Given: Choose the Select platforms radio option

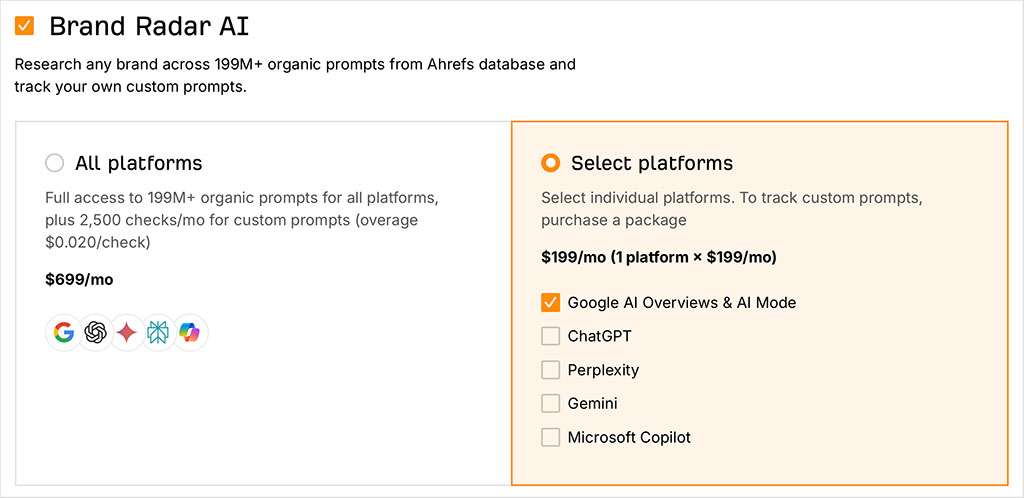Looking at the screenshot, I should click(551, 163).
